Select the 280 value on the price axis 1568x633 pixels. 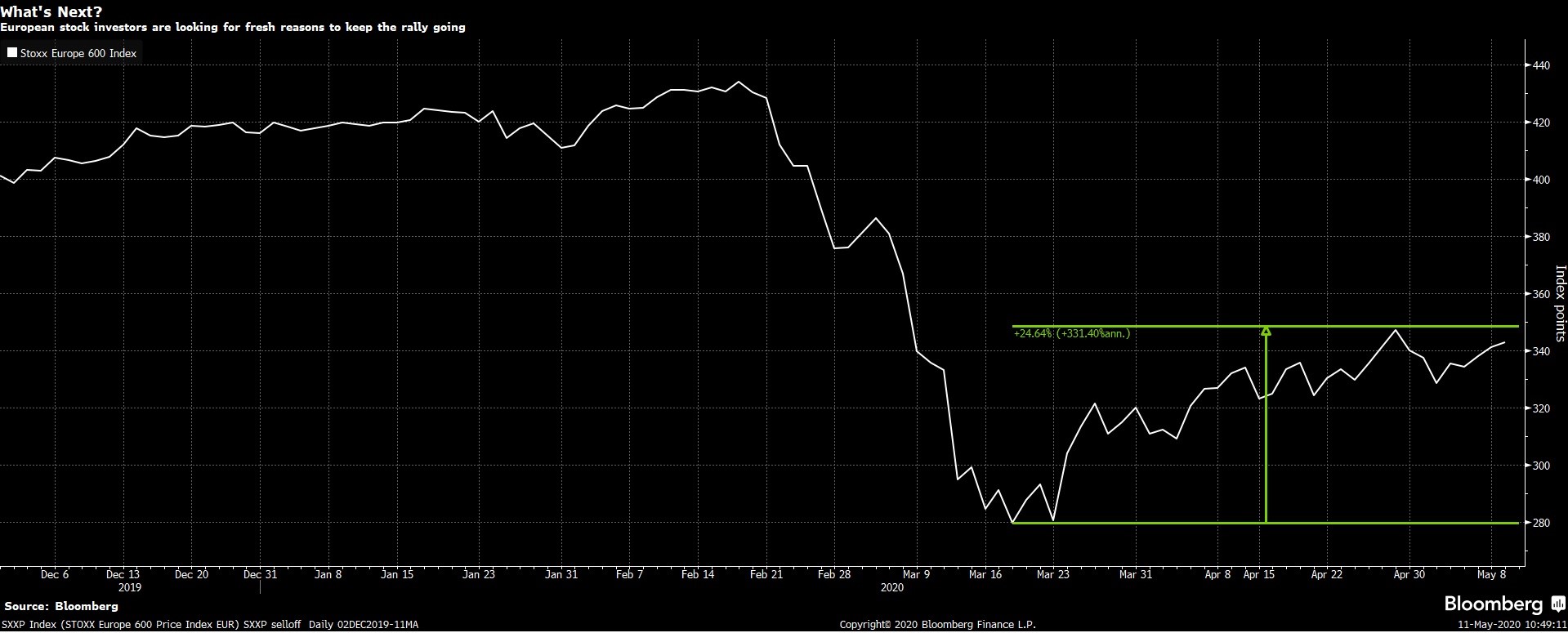click(1541, 523)
